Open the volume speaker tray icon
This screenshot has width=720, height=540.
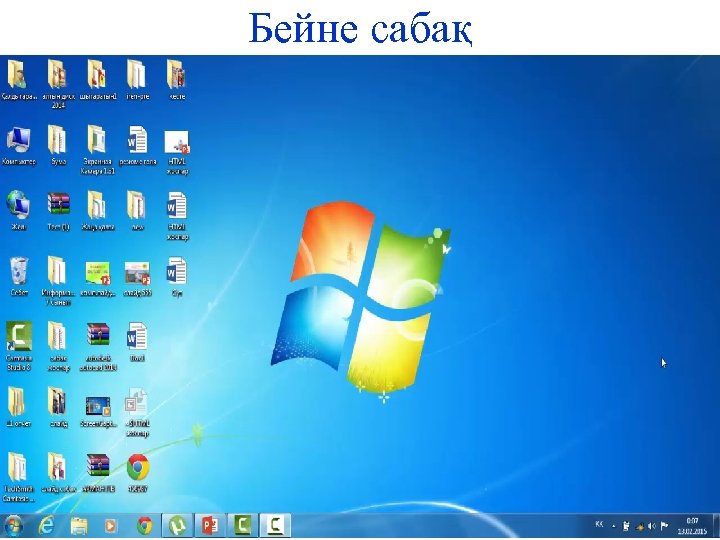click(651, 526)
